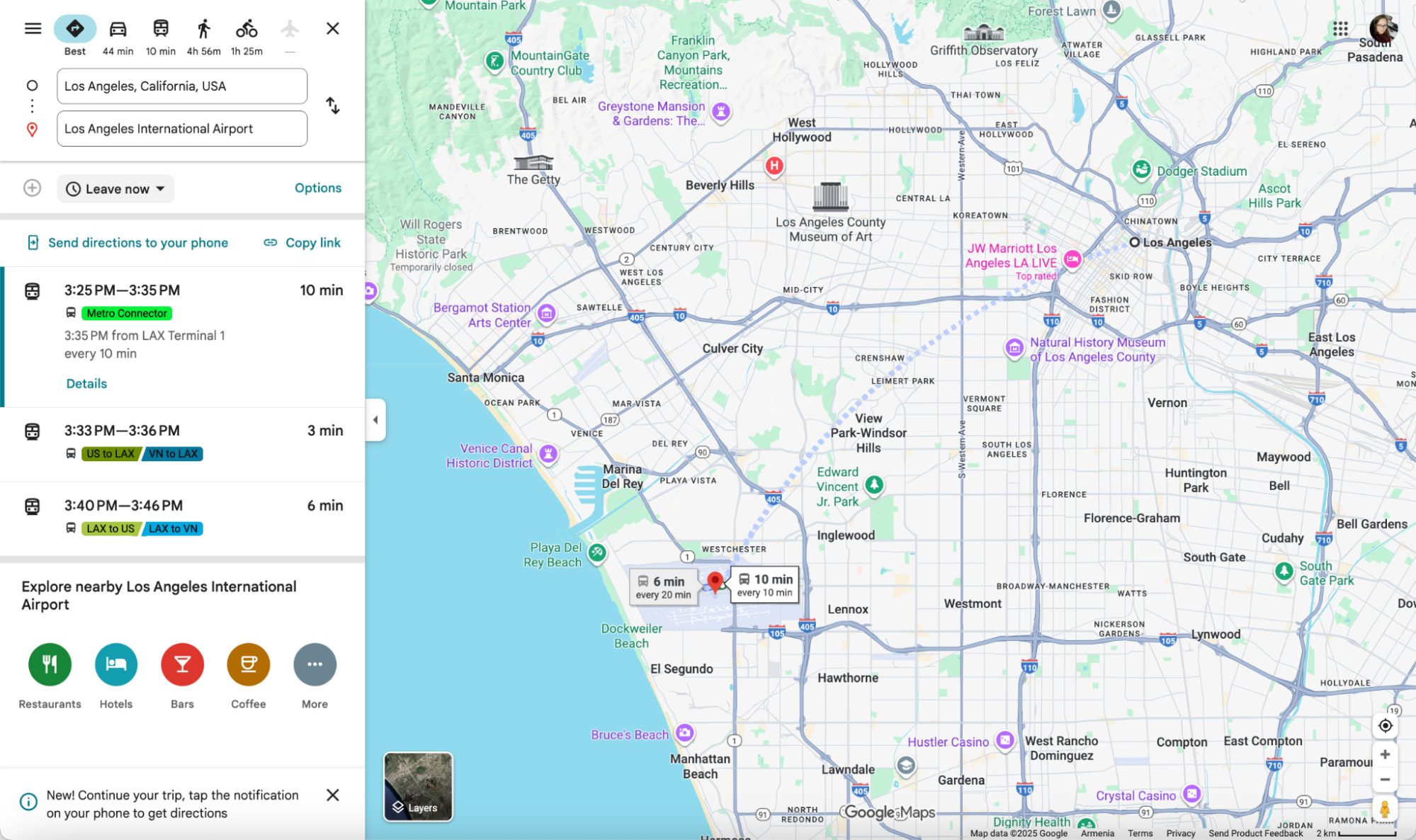This screenshot has height=840, width=1416.
Task: Switch to Driving mode (44 min)
Action: (x=118, y=36)
